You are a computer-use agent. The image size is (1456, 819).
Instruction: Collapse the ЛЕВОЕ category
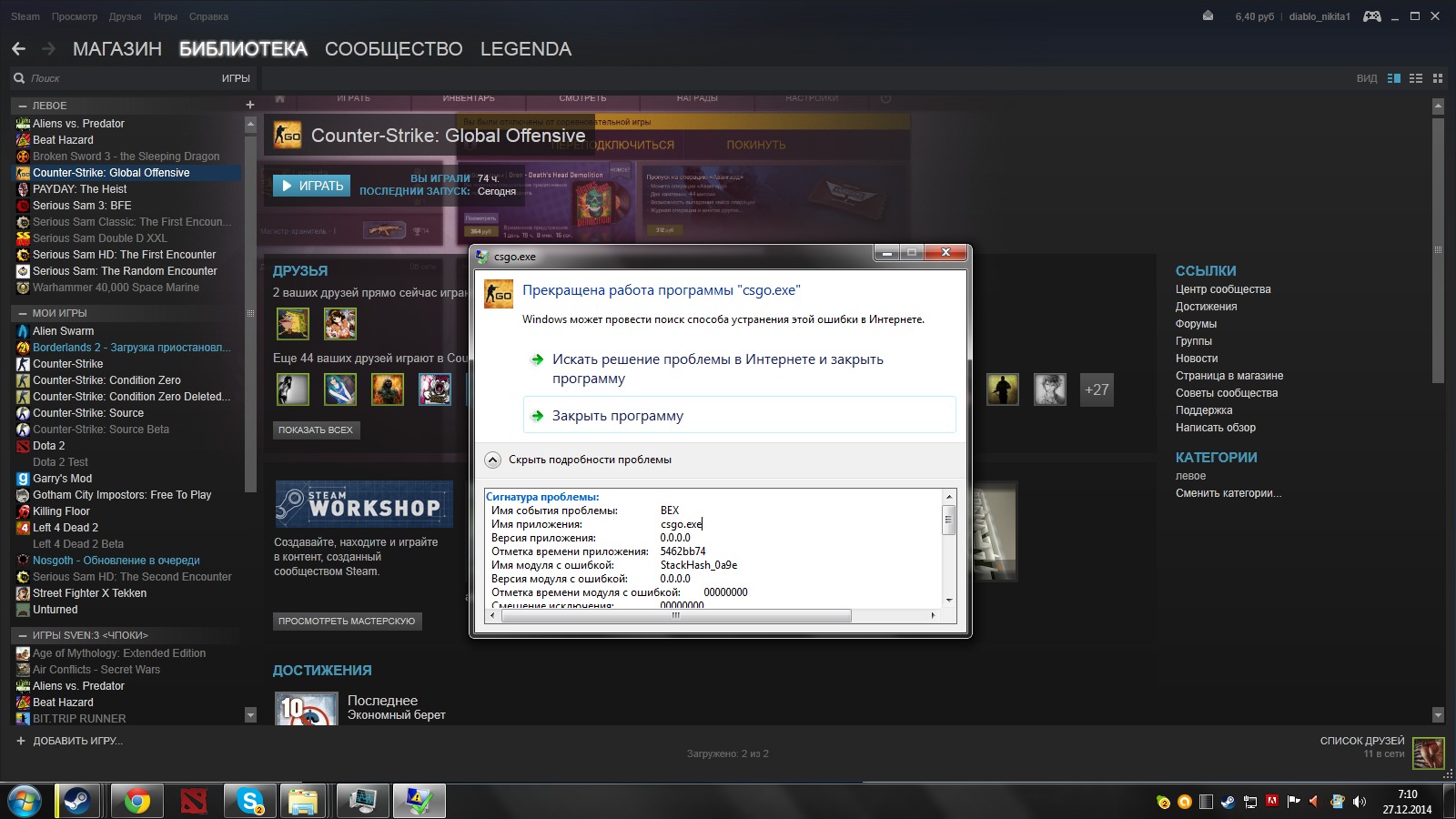click(23, 106)
